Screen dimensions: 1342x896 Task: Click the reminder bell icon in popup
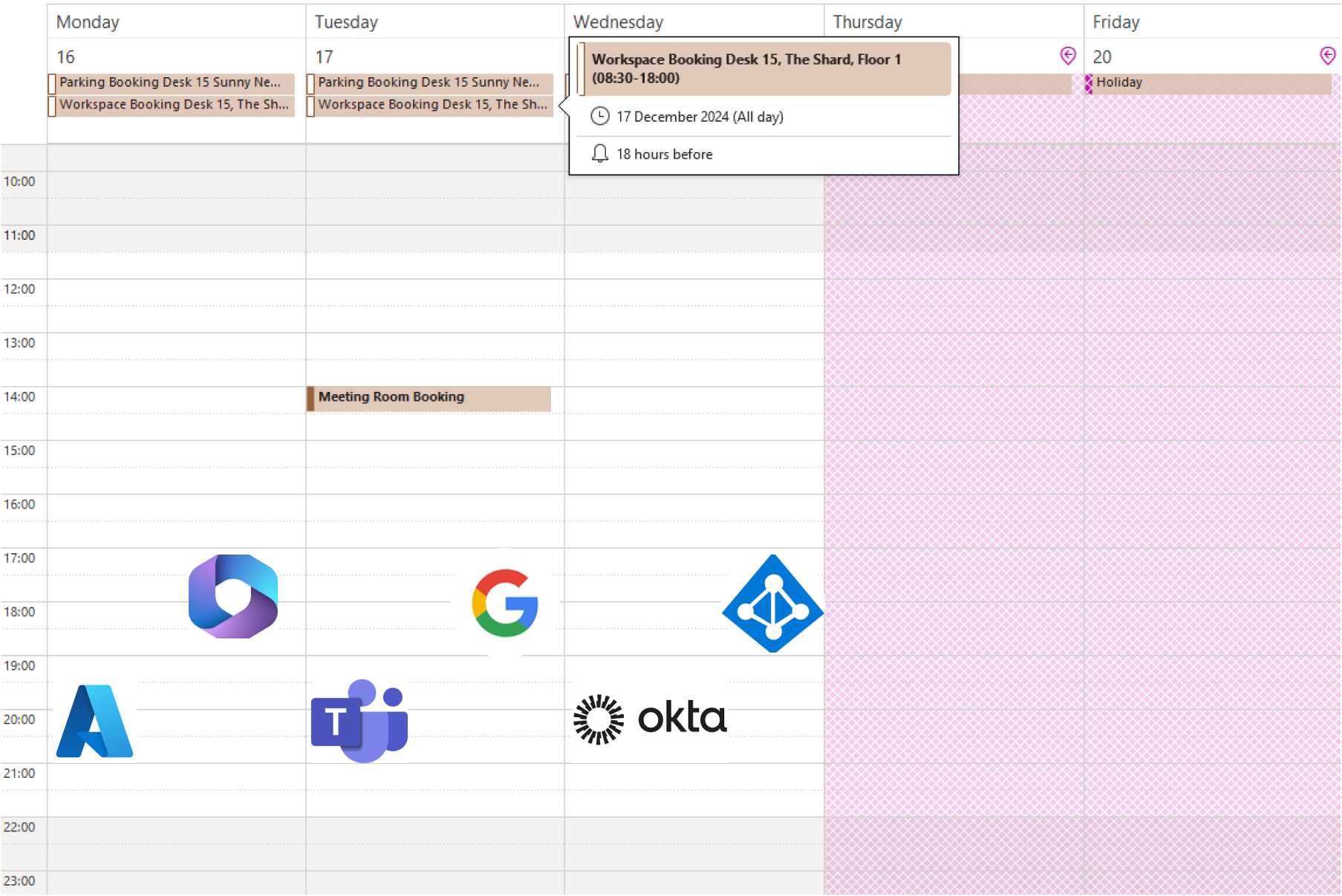(600, 154)
